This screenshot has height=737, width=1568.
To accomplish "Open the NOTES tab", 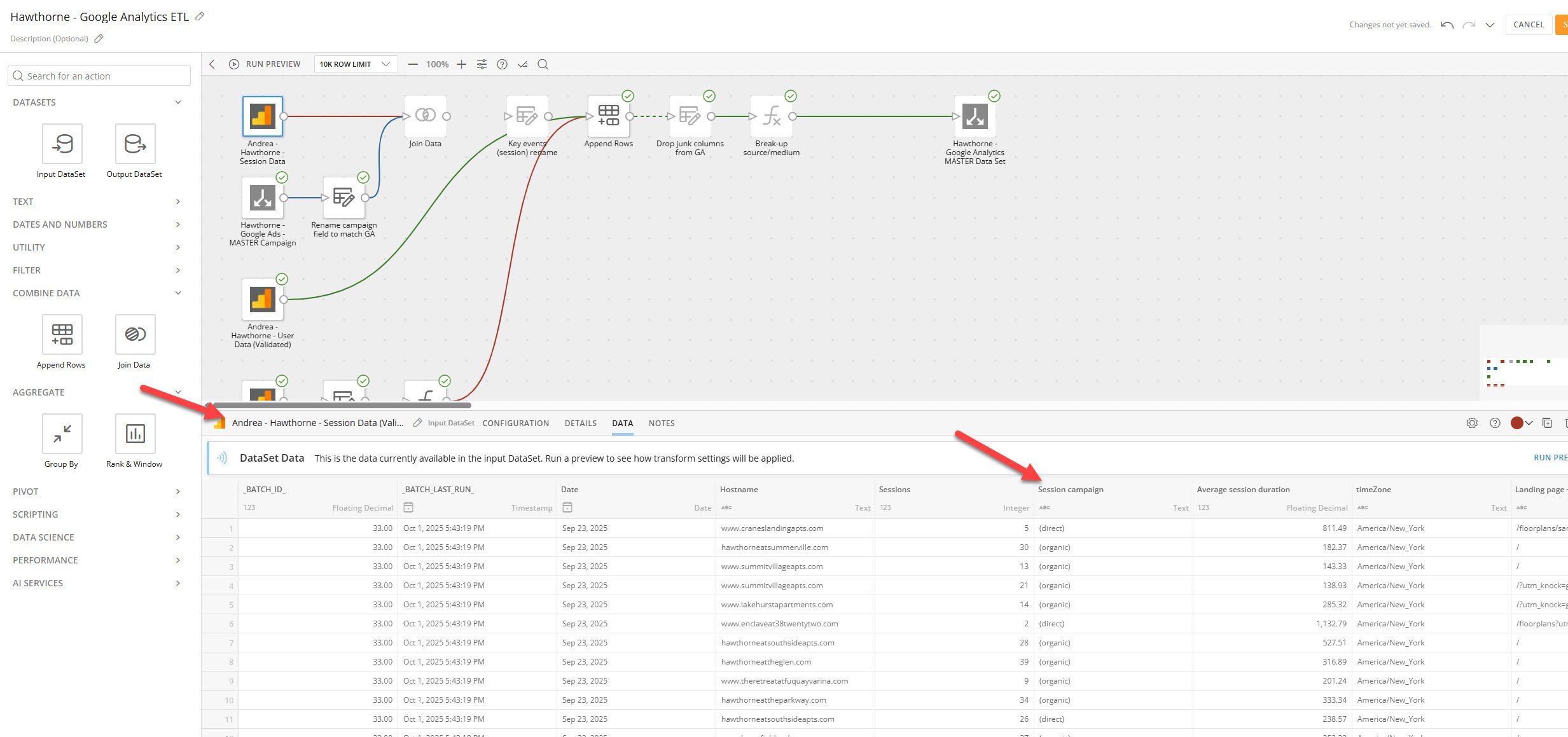I will (x=662, y=423).
